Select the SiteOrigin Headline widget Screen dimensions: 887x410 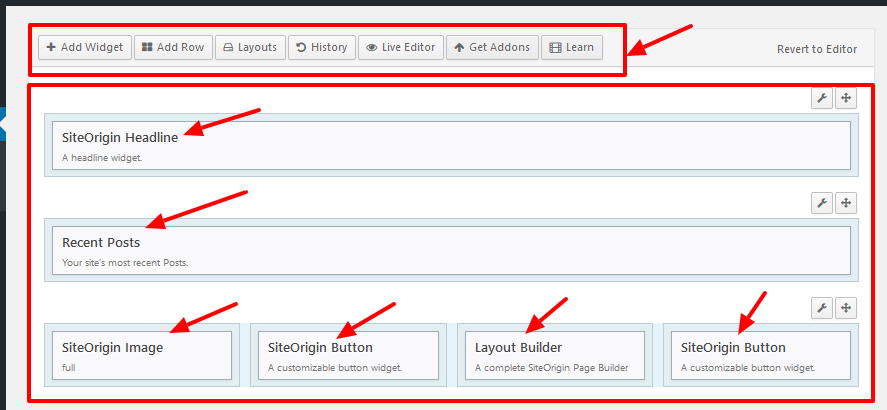coord(451,145)
